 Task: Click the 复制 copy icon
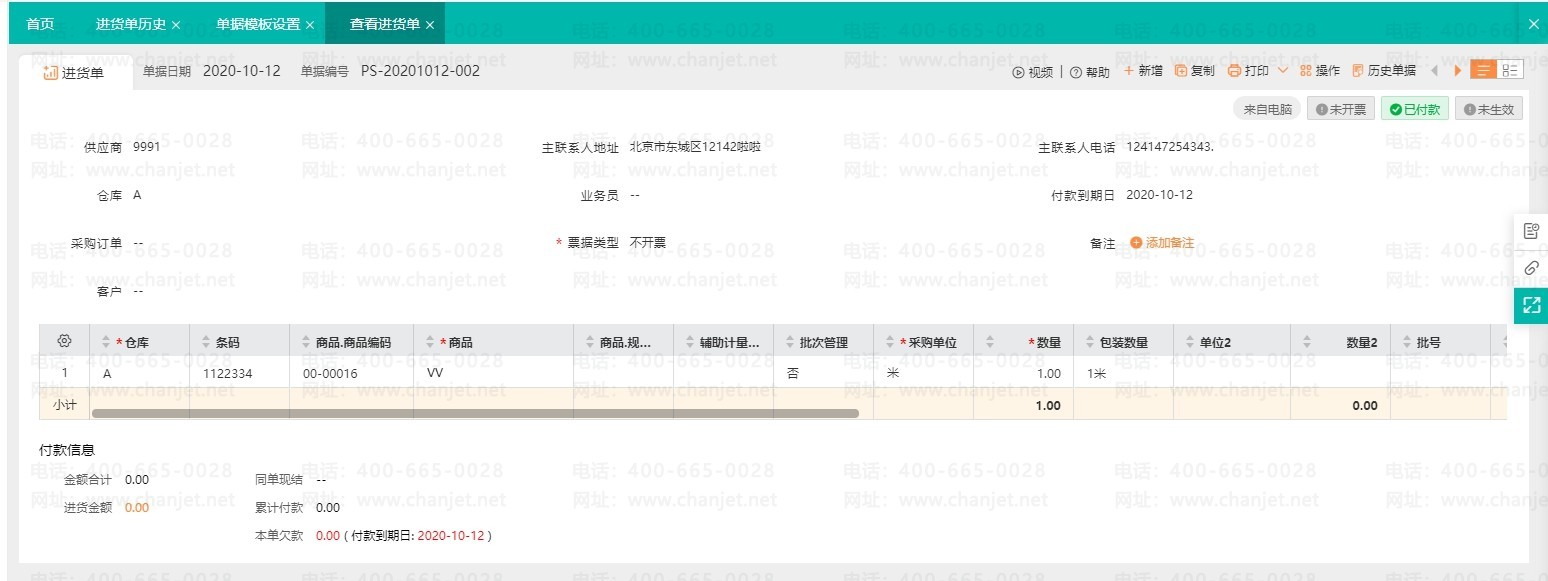point(1181,71)
